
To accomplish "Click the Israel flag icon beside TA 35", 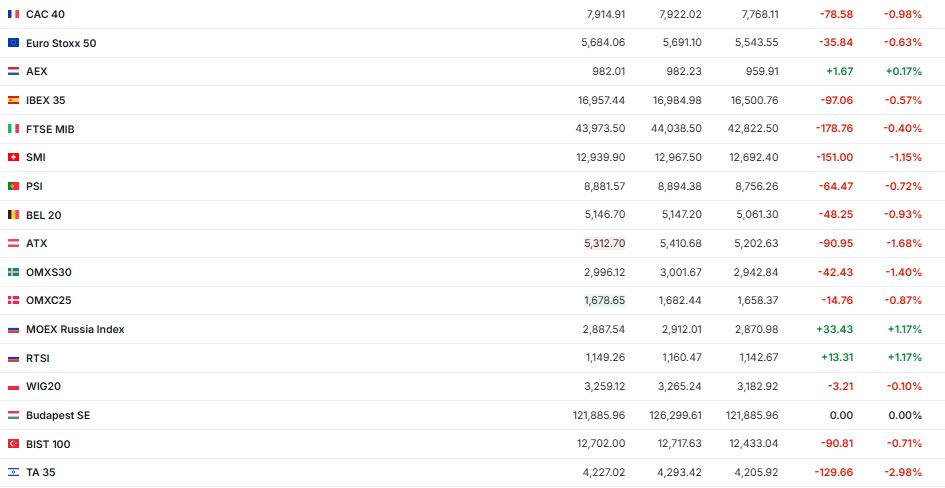I will point(13,472).
